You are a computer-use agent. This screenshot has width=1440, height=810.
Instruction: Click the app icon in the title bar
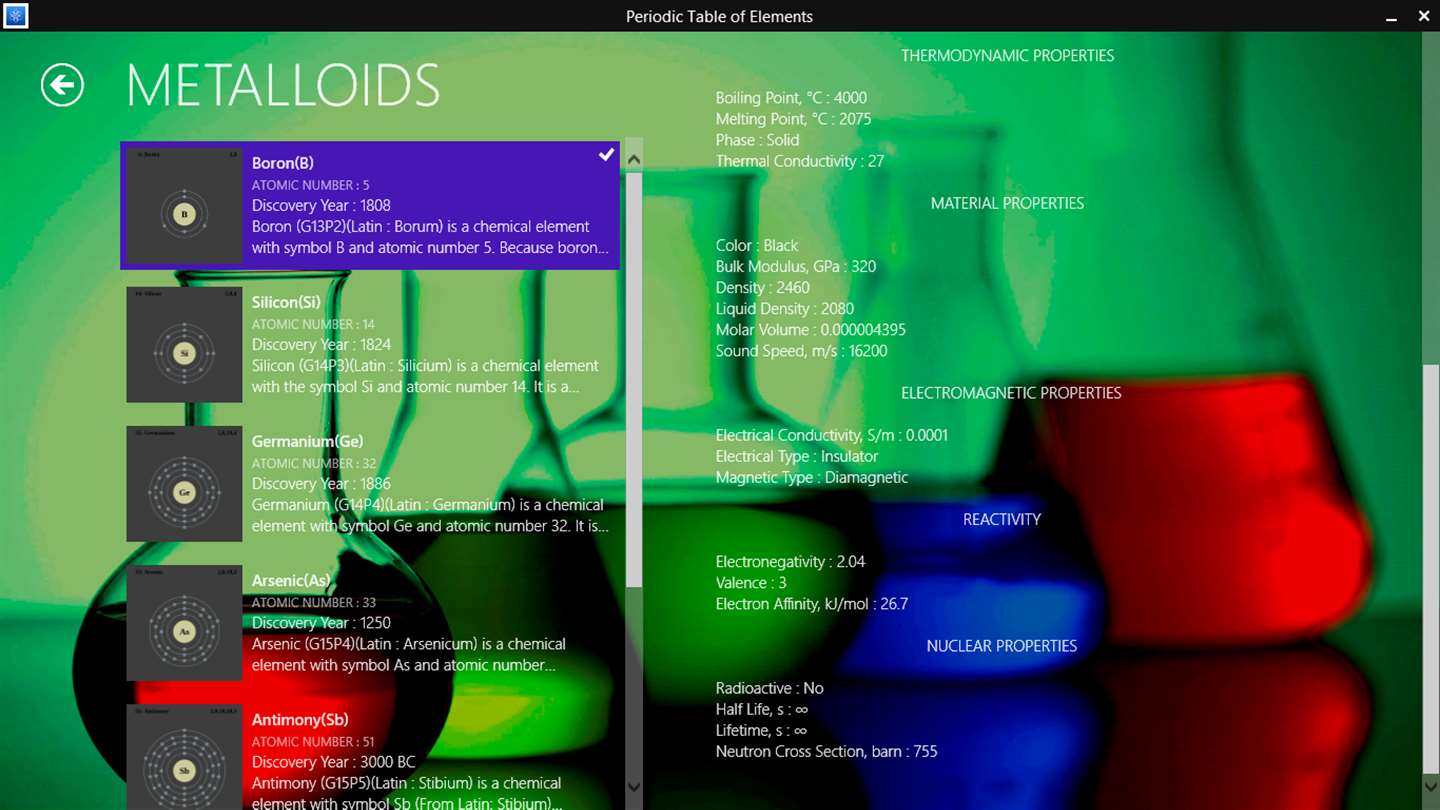(x=16, y=16)
